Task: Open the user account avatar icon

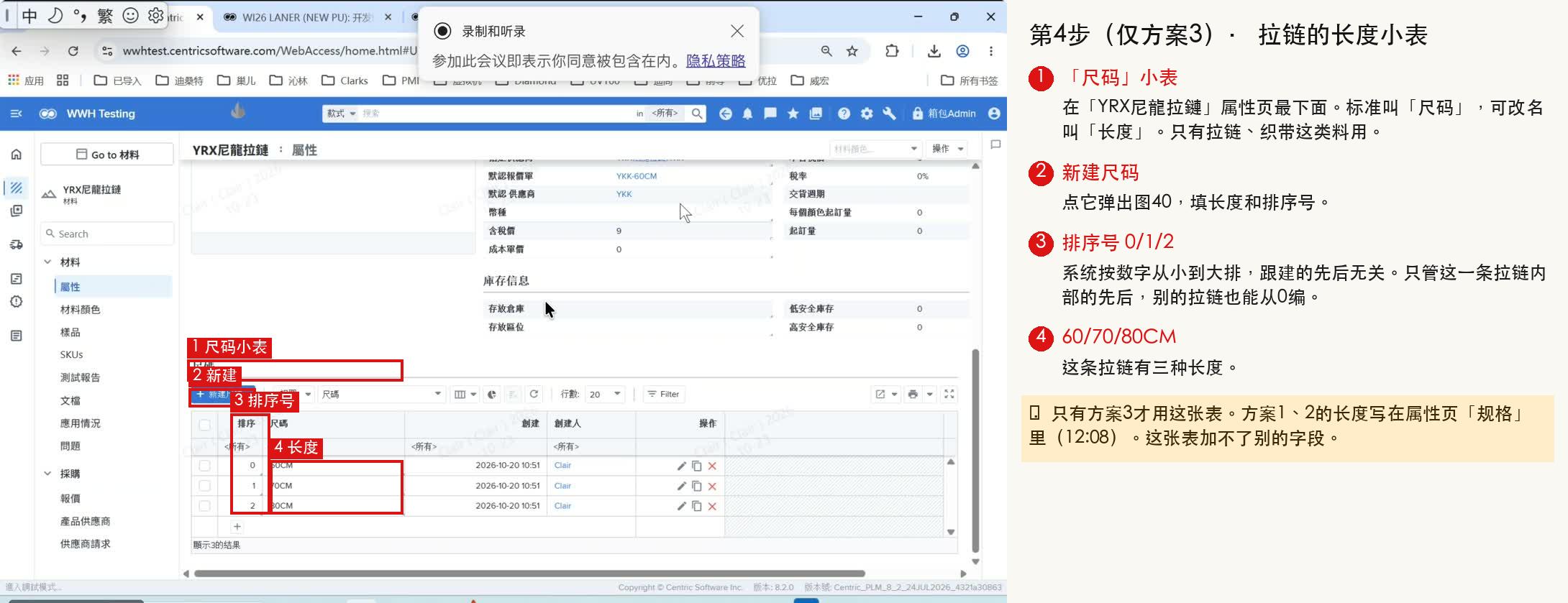Action: tap(994, 114)
